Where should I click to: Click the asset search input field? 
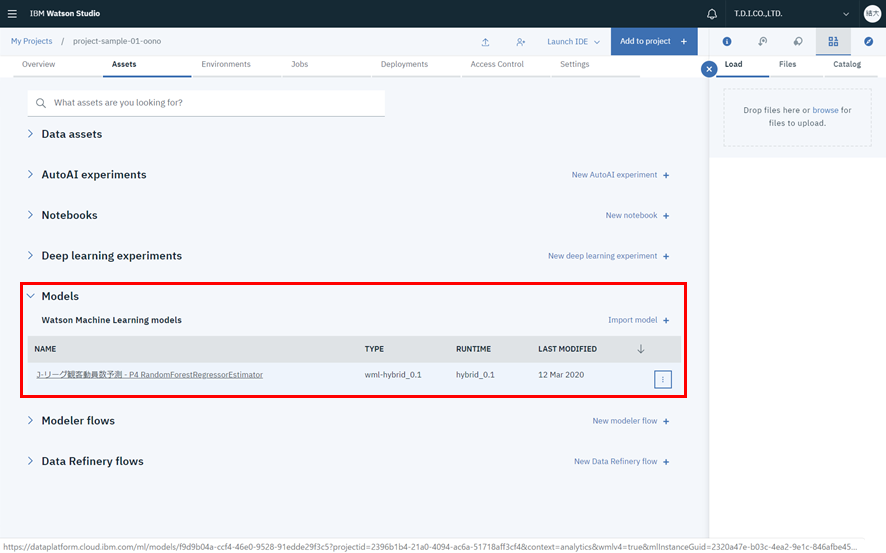point(215,103)
